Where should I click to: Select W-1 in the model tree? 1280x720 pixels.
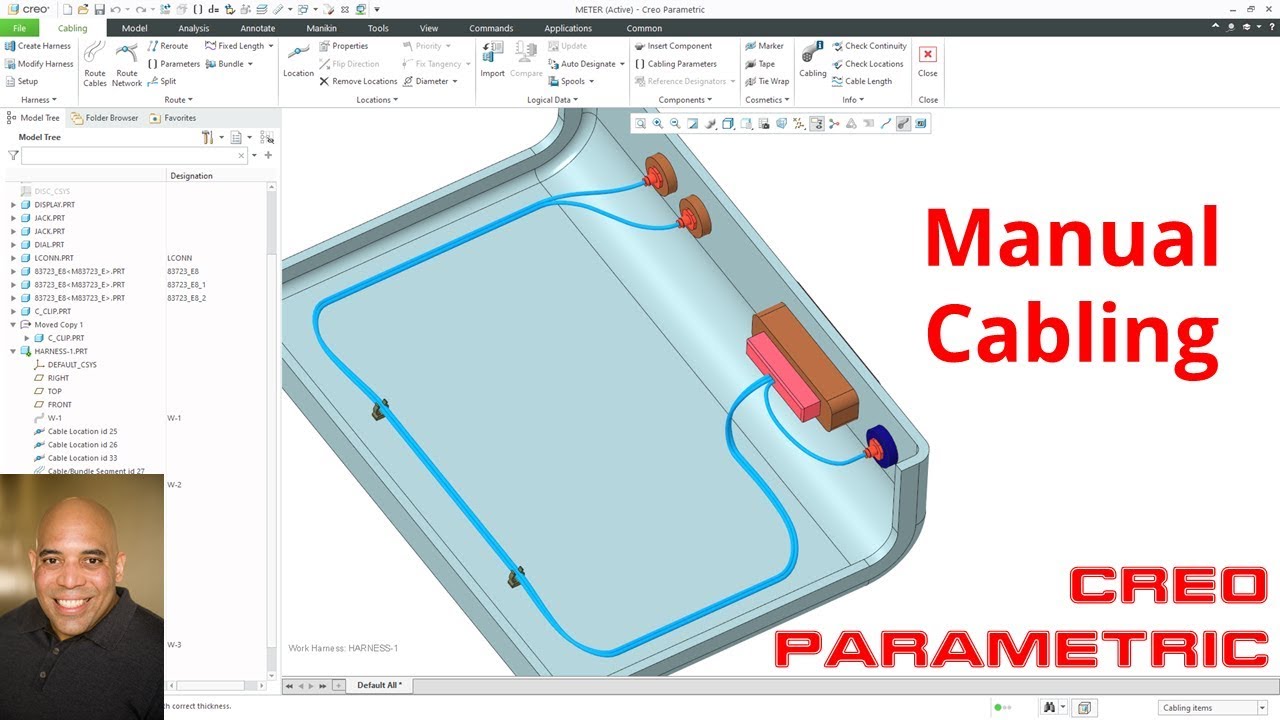tap(55, 418)
